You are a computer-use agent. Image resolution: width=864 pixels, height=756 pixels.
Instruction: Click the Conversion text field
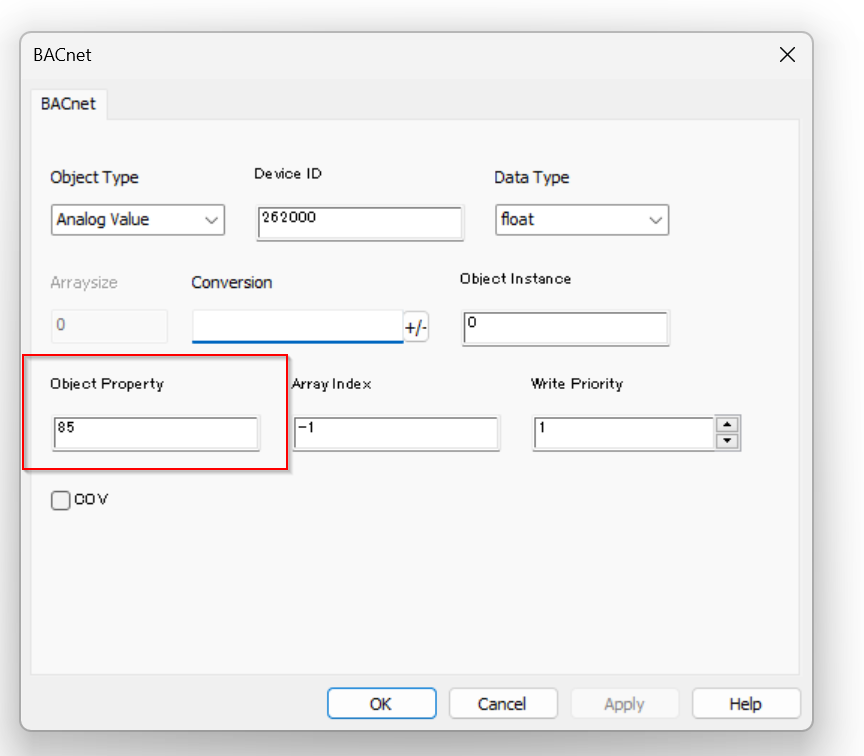point(298,326)
